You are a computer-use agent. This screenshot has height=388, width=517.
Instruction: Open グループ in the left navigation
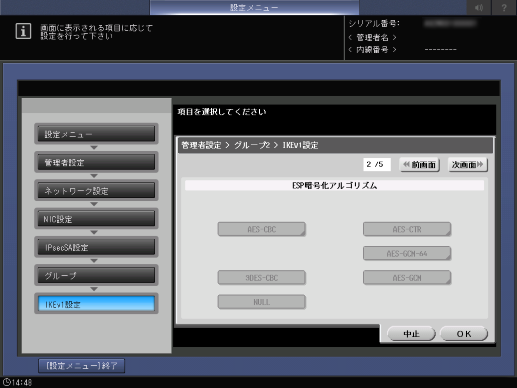click(96, 276)
